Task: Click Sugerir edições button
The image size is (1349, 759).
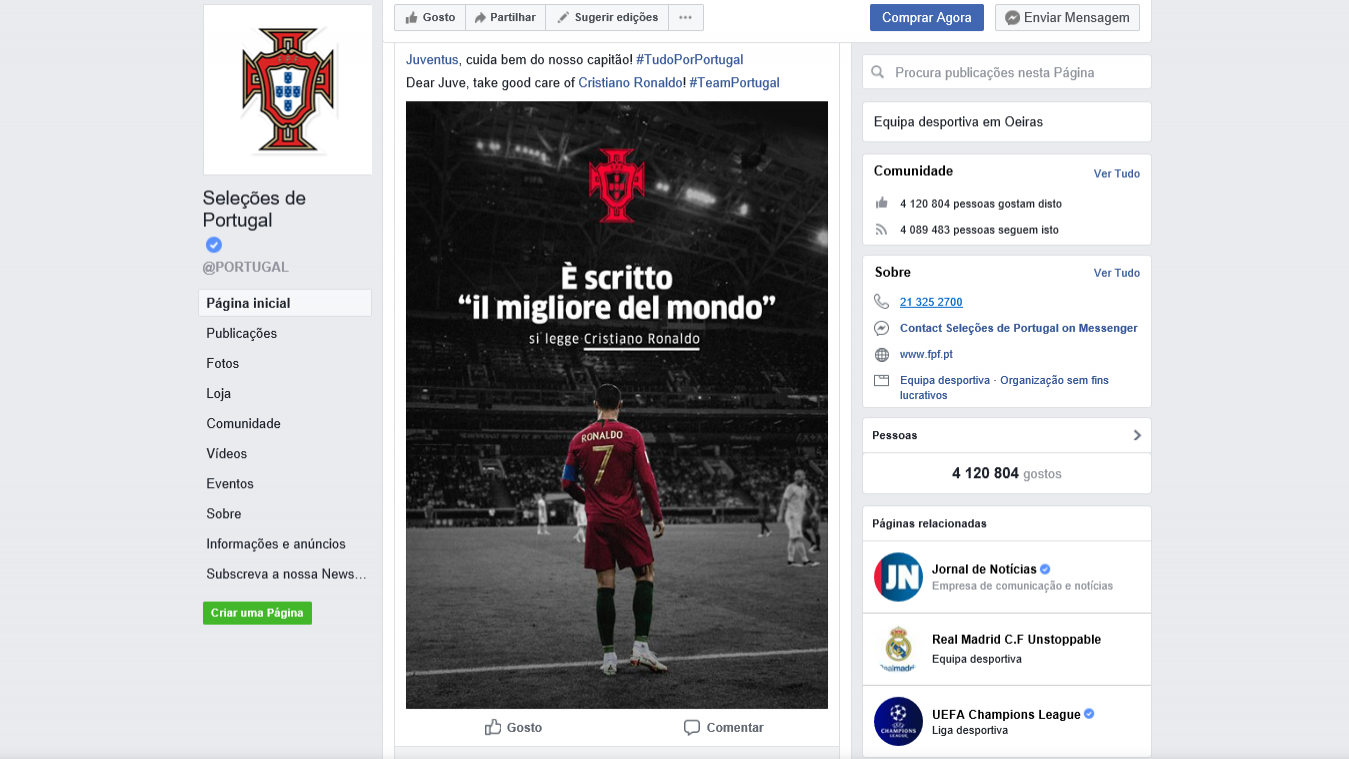Action: (x=607, y=17)
